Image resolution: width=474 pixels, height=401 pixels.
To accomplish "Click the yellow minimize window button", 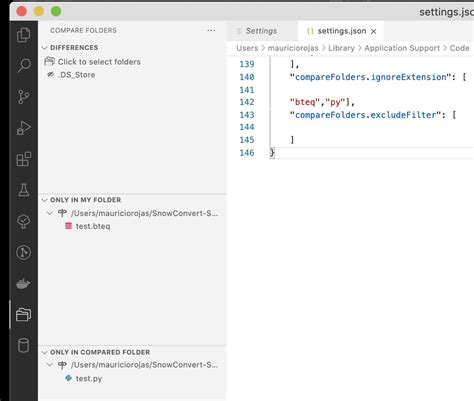I will (39, 11).
